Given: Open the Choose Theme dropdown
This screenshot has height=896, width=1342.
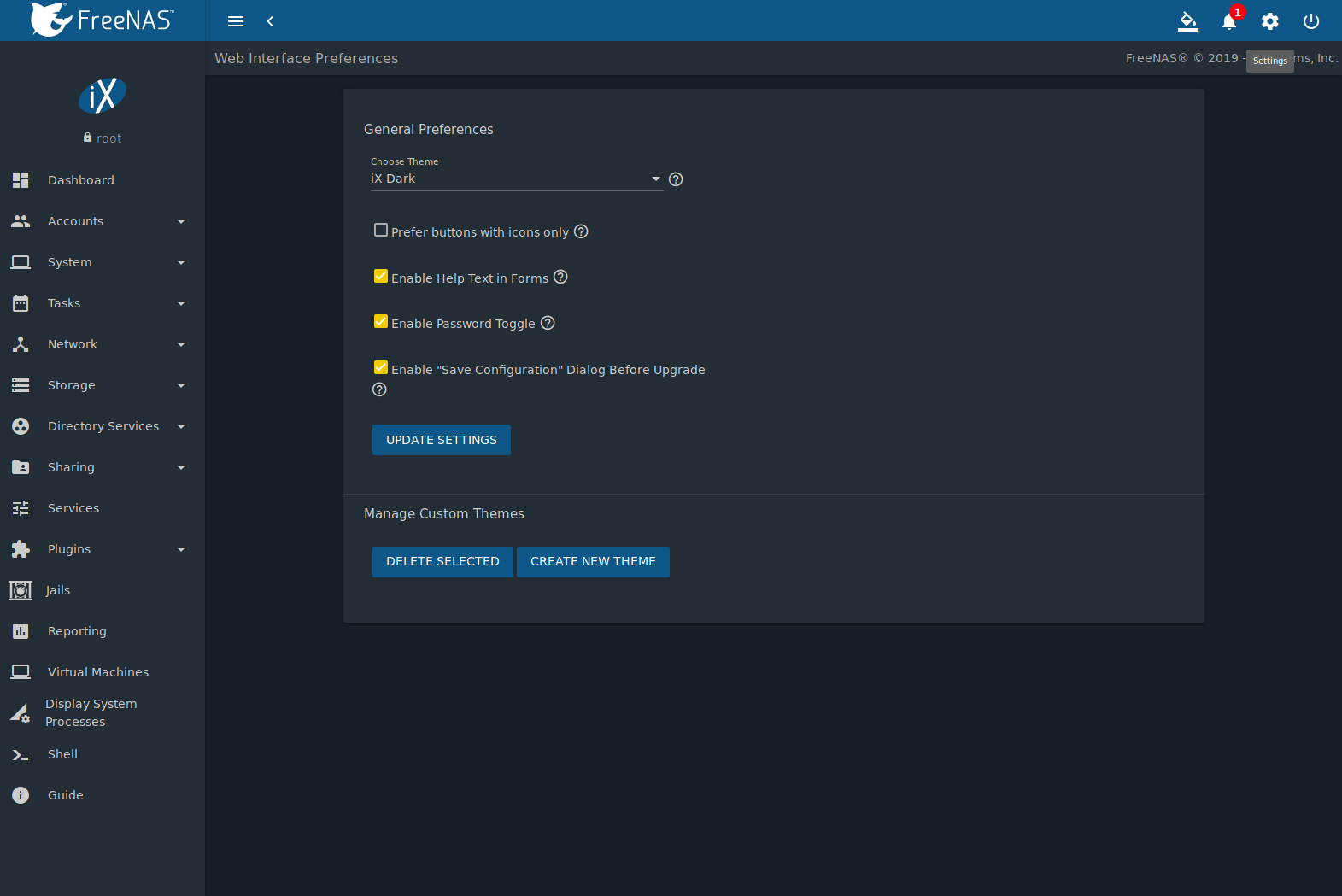Looking at the screenshot, I should coord(517,179).
